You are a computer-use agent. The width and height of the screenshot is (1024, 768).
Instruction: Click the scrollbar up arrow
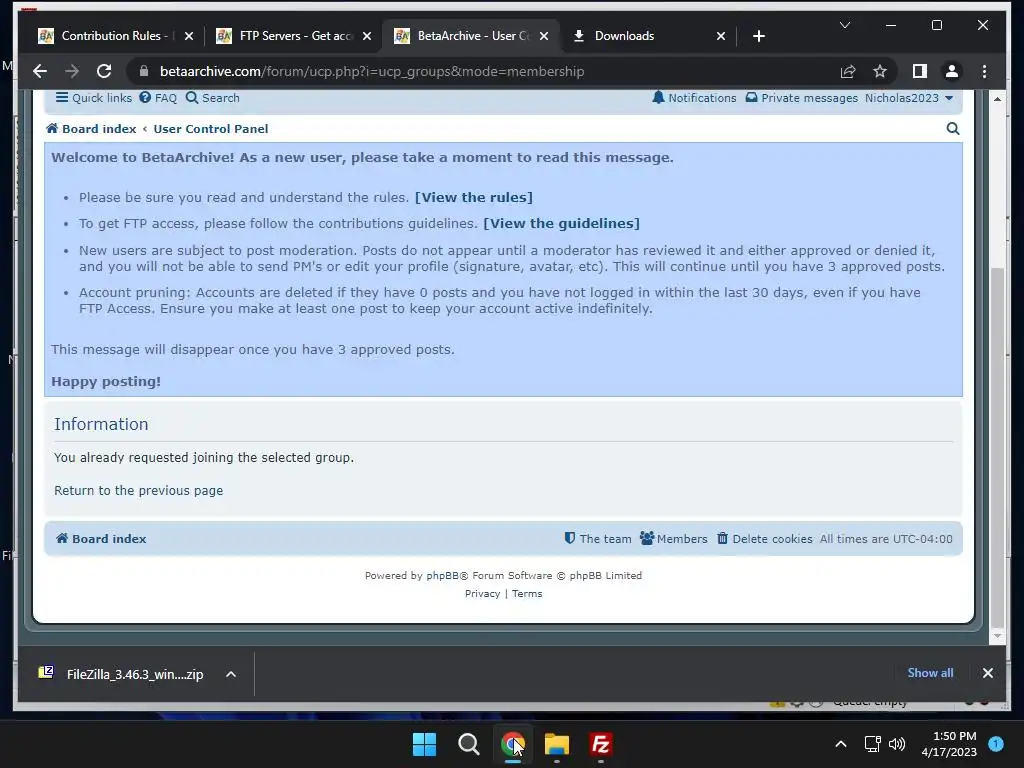tap(997, 99)
